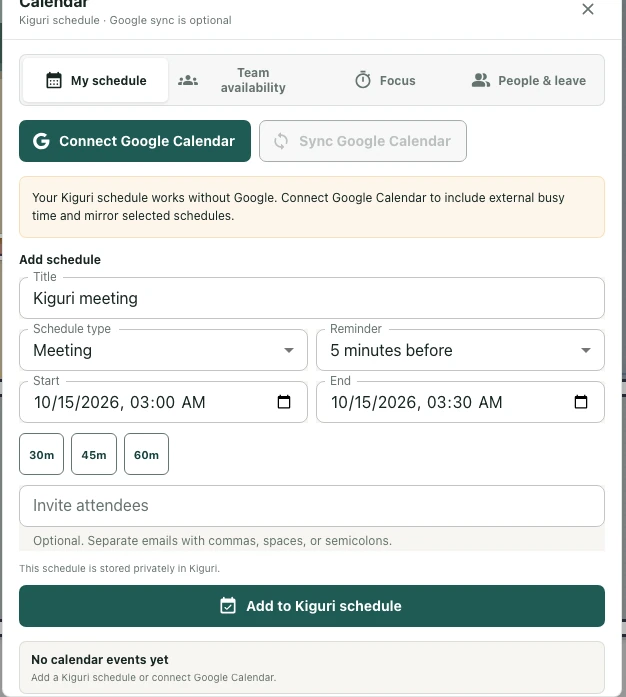Click Connect Google Calendar button
This screenshot has height=697, width=626.
click(135, 141)
